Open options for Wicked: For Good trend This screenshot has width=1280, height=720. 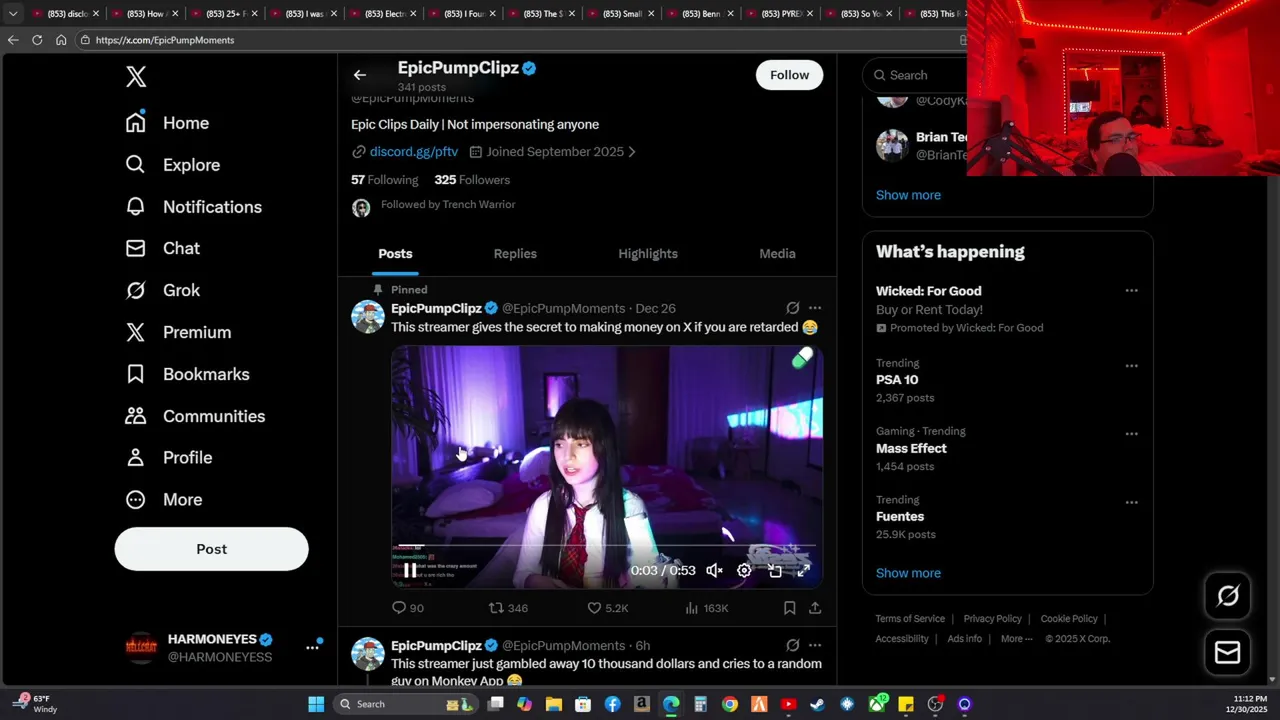click(1131, 291)
